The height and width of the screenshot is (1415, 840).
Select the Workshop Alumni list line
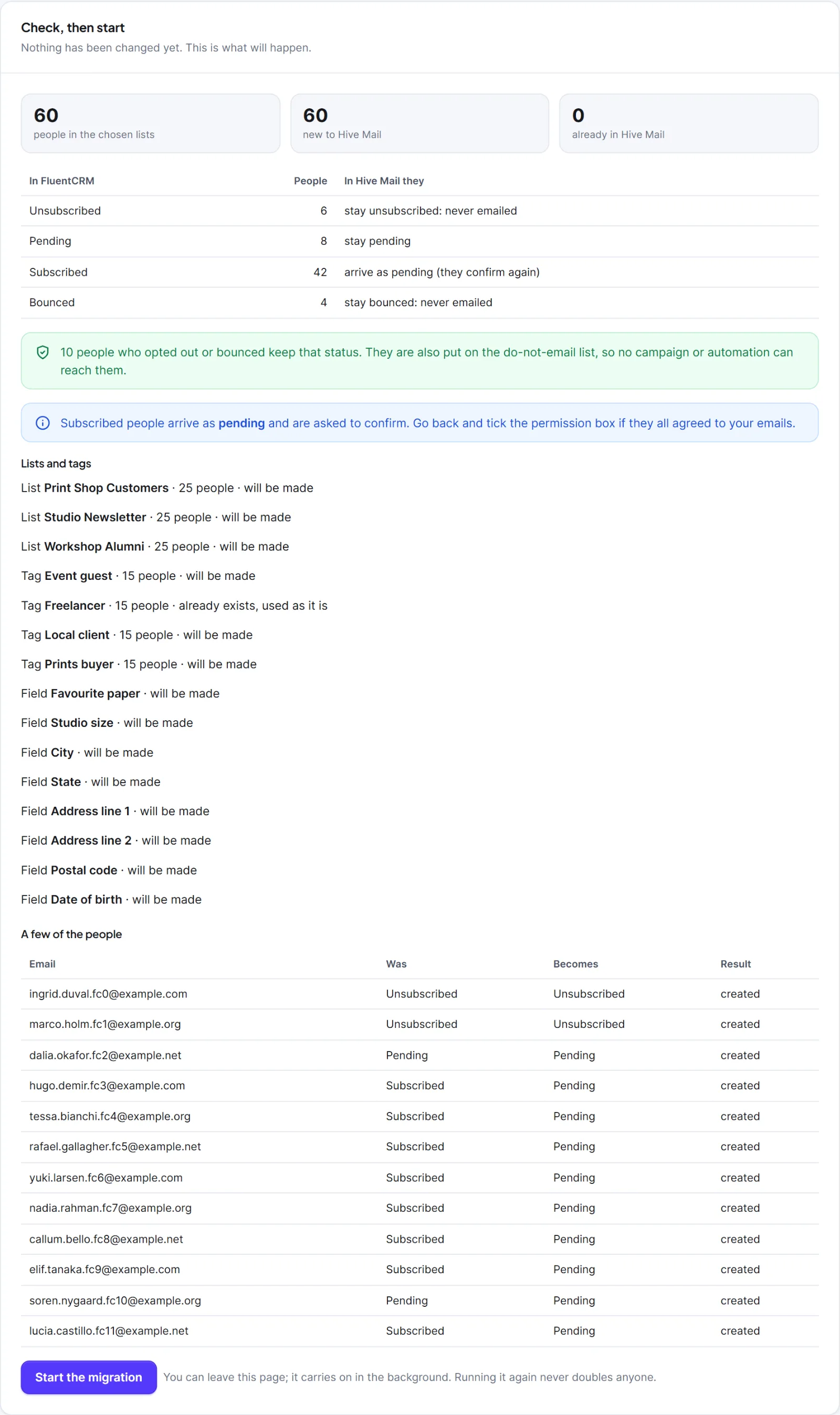[155, 546]
